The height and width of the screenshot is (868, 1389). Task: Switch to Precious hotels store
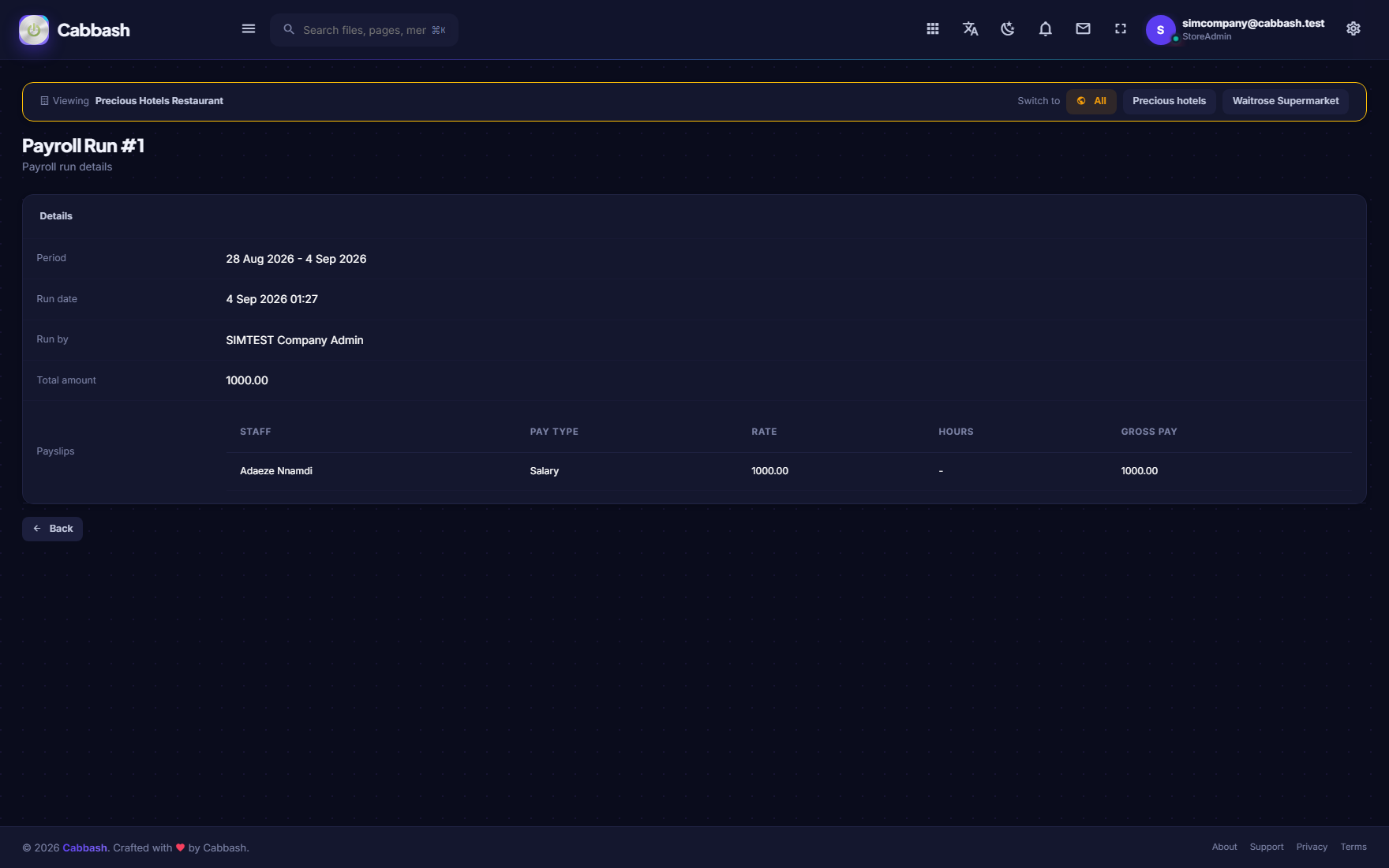(x=1169, y=101)
